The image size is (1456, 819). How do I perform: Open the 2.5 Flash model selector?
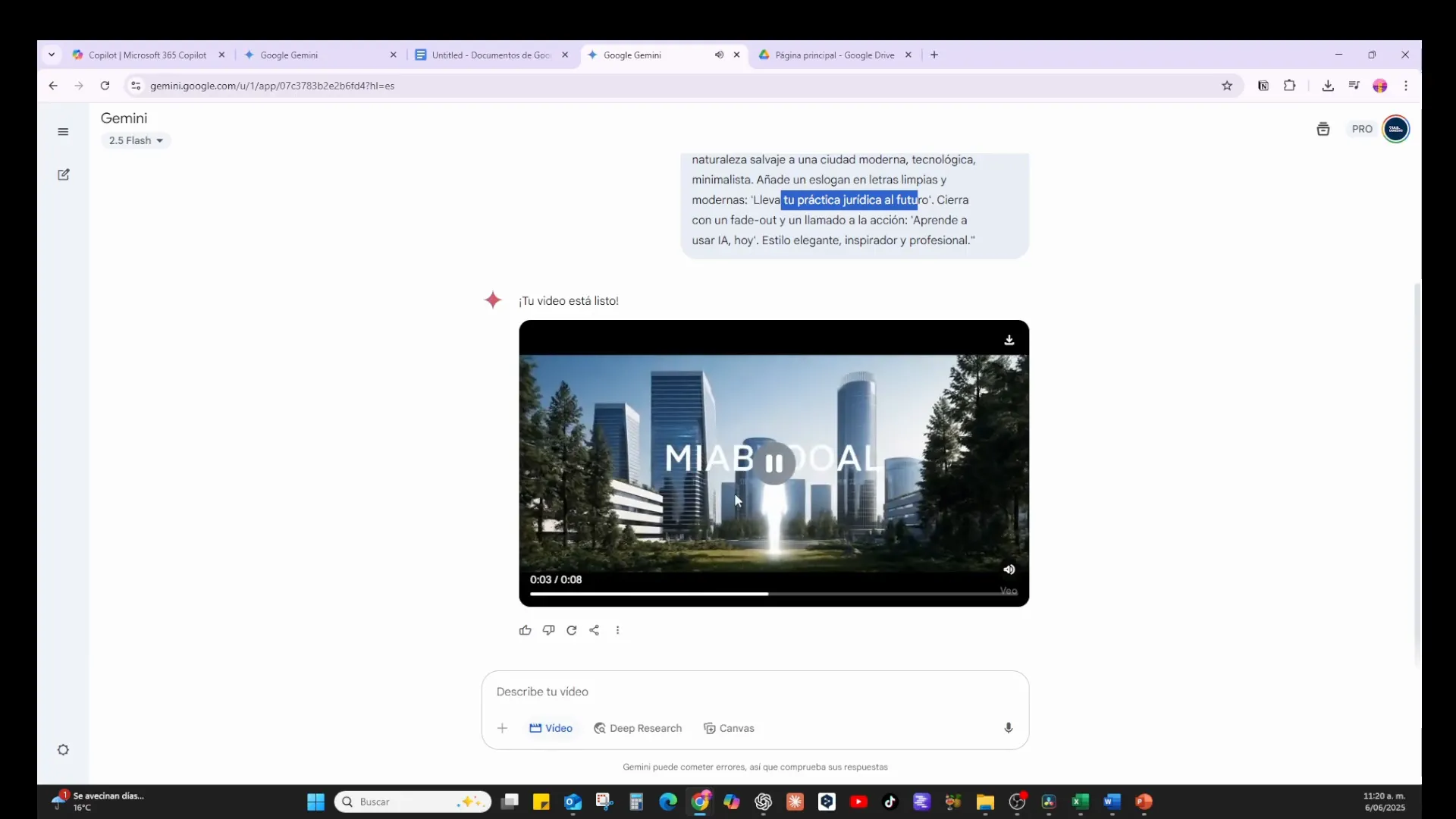coord(136,140)
